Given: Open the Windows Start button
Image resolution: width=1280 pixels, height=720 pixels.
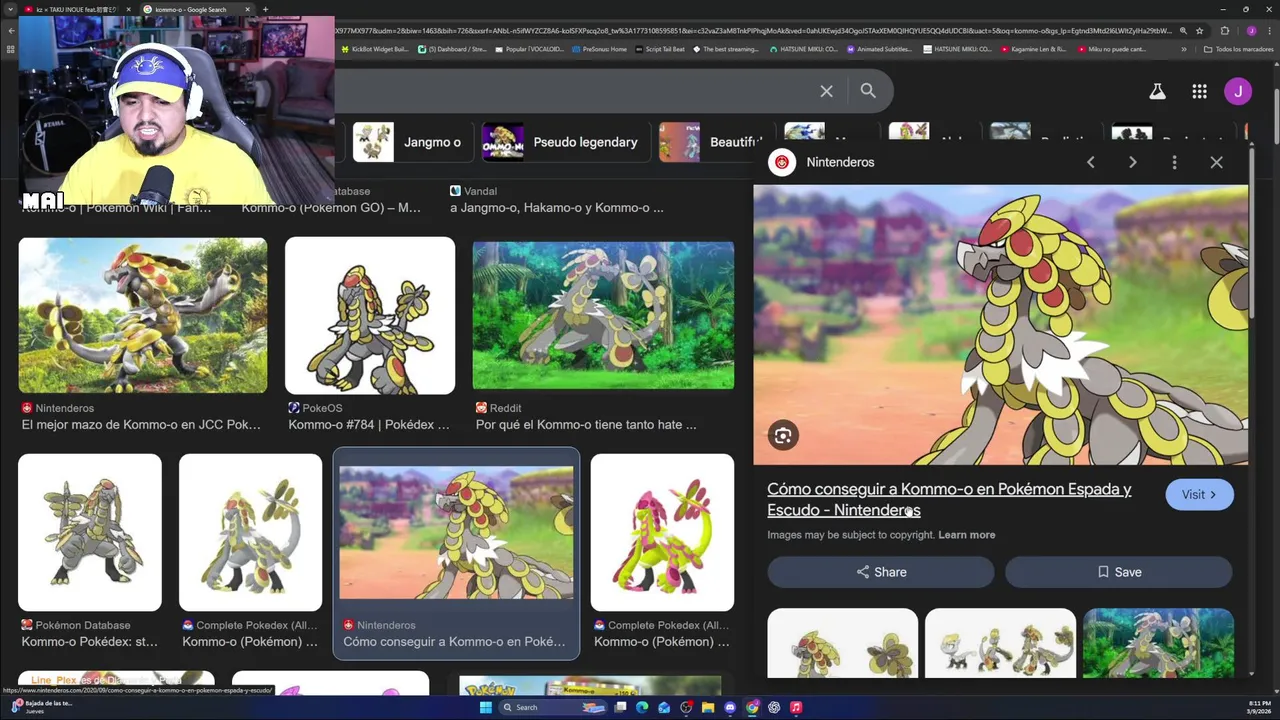Looking at the screenshot, I should [x=486, y=707].
